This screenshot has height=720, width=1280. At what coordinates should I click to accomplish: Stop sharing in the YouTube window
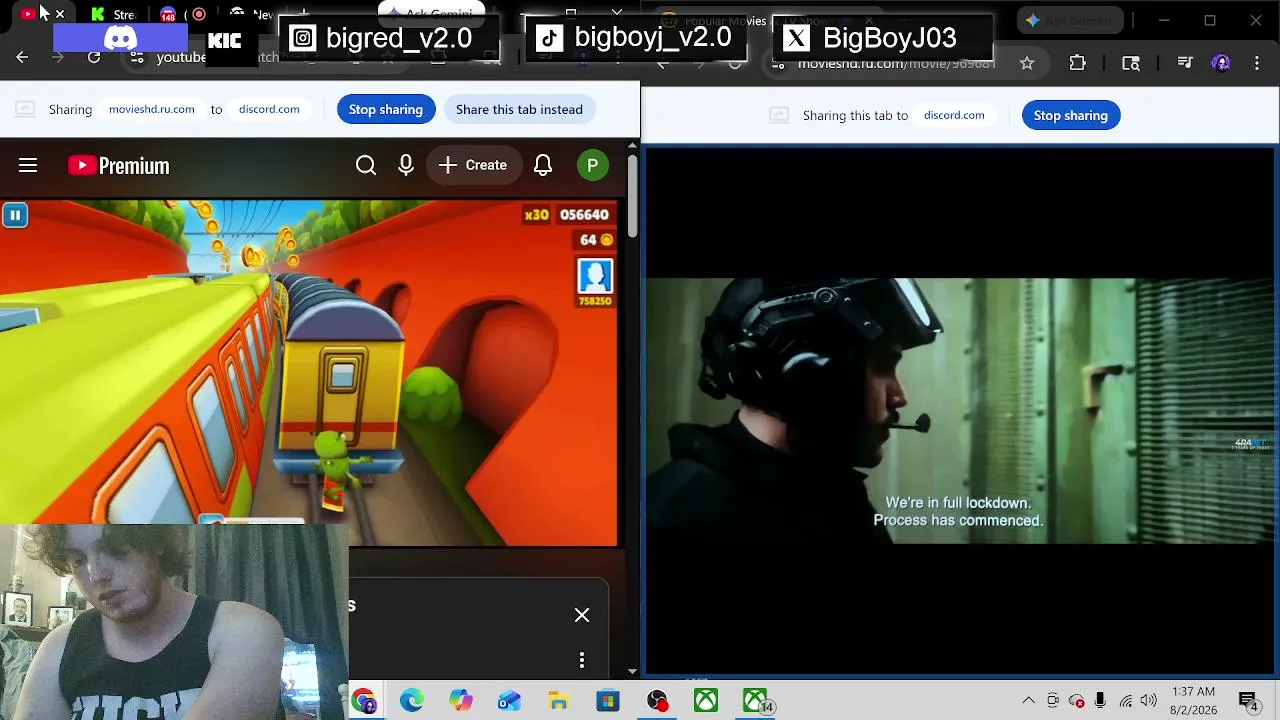click(386, 109)
